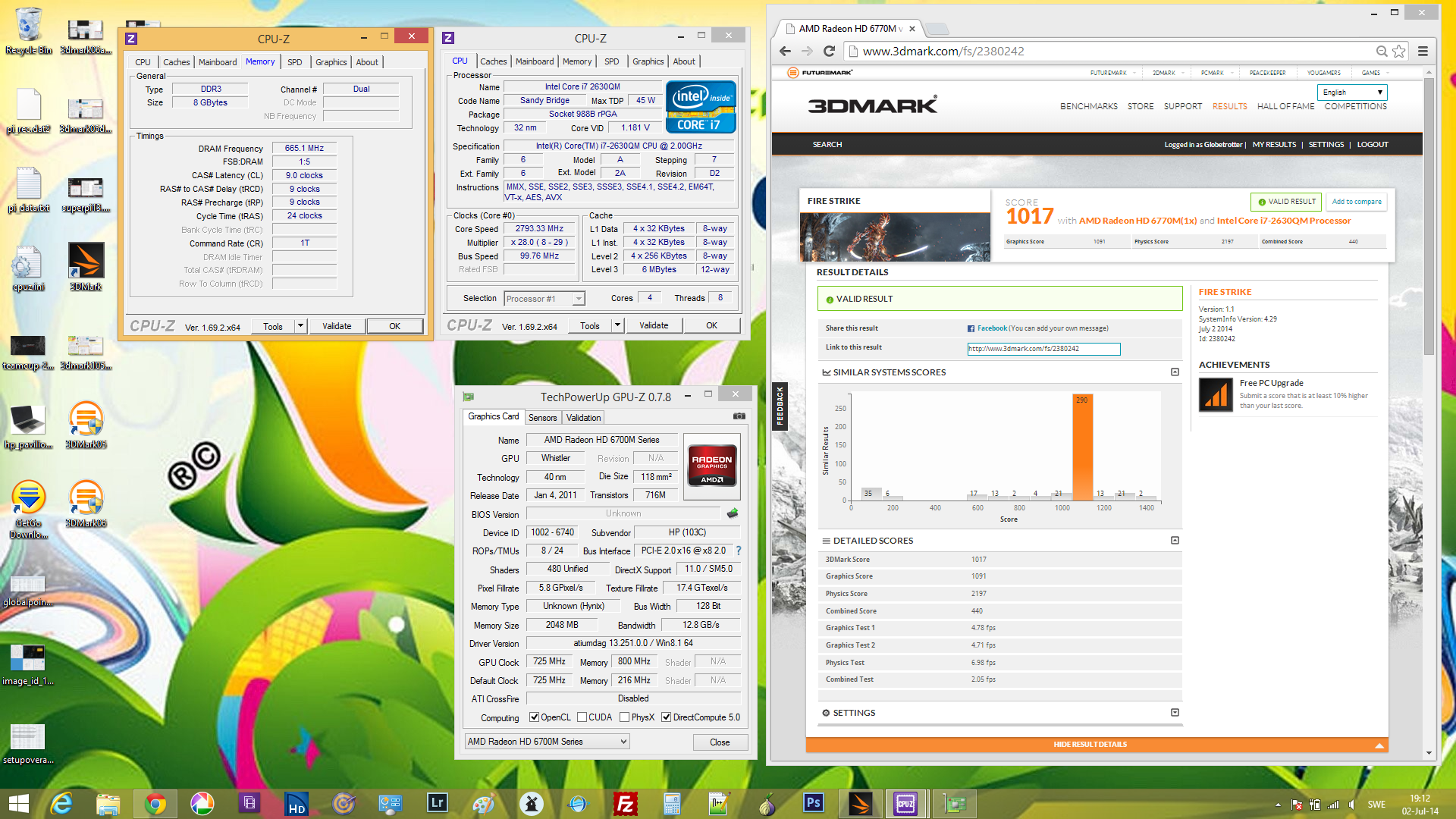Click the Fire Strike thumbnail image
This screenshot has width=1456, height=819.
(895, 237)
